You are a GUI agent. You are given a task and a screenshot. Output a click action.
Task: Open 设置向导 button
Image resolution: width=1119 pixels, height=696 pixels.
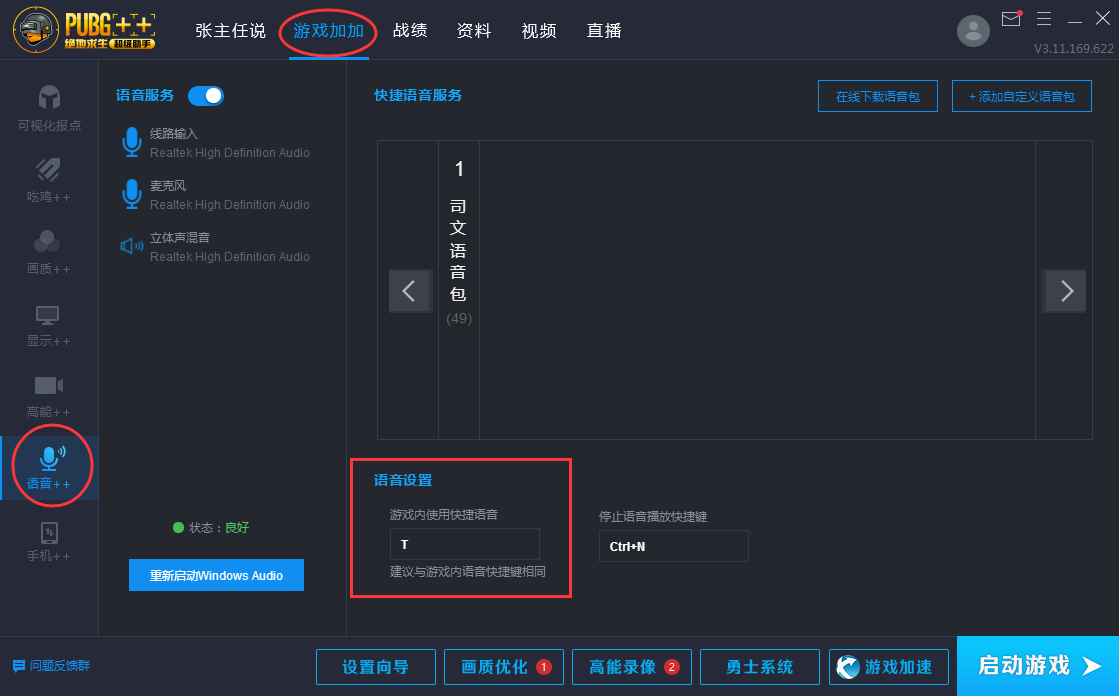pos(376,667)
